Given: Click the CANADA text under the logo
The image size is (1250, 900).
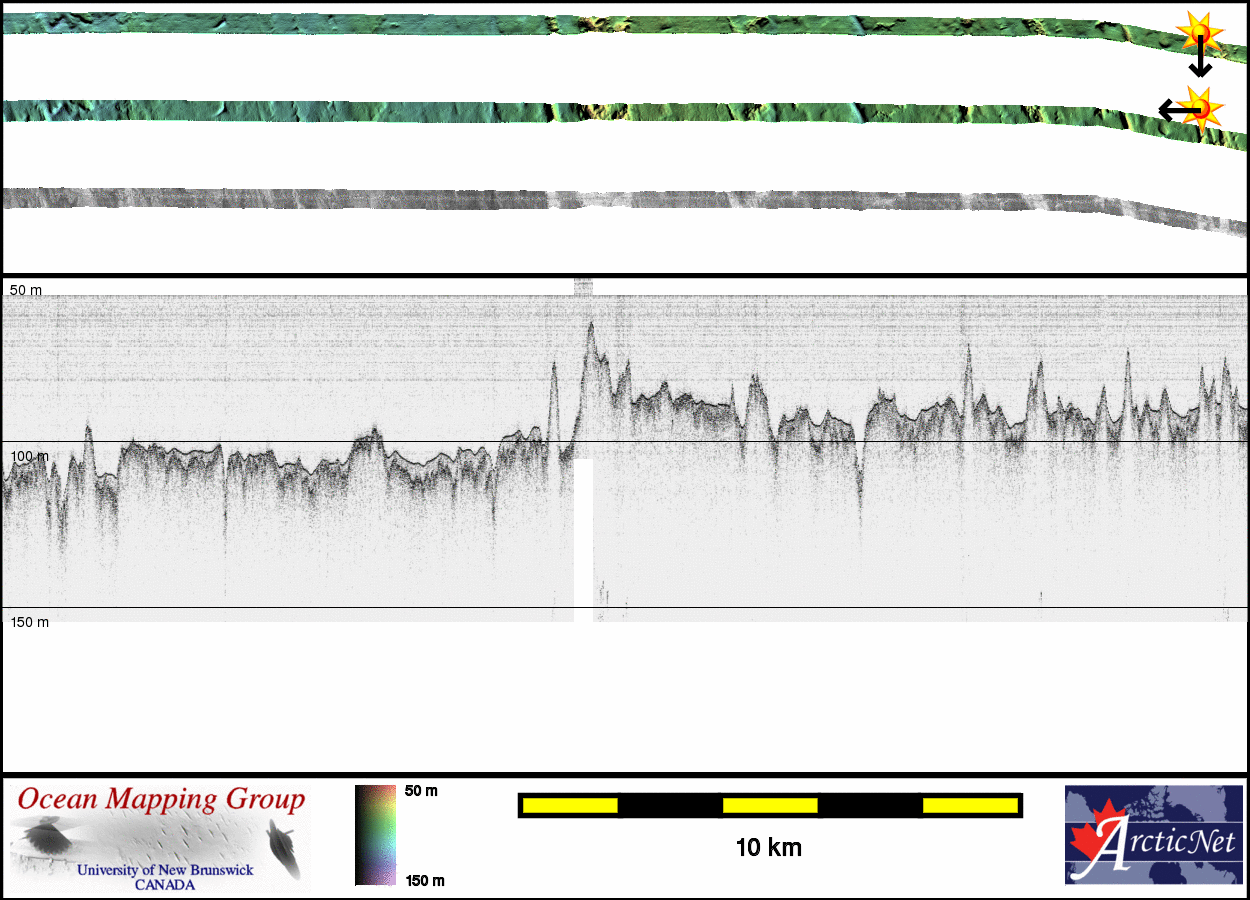Looking at the screenshot, I should pos(165,885).
